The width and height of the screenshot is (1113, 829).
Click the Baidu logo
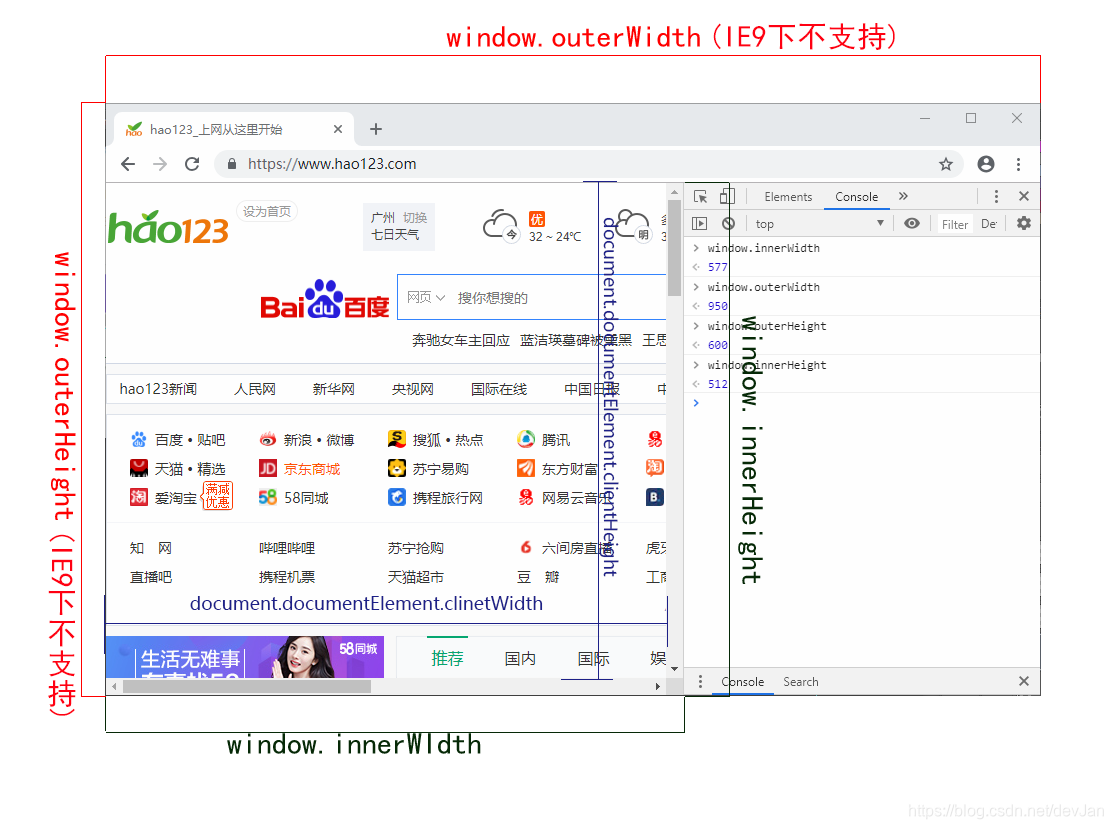pos(324,300)
